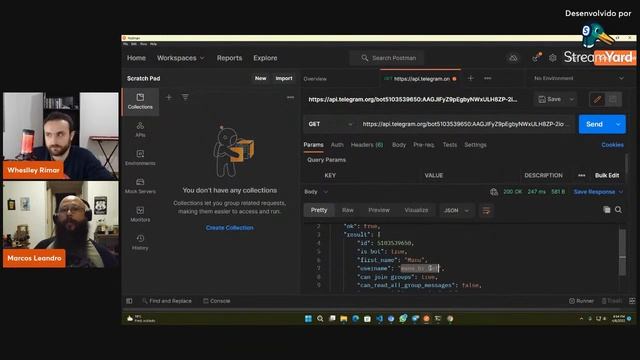This screenshot has height=360, width=640.
Task: Open the Mock Servers sidebar panel
Action: tap(140, 186)
